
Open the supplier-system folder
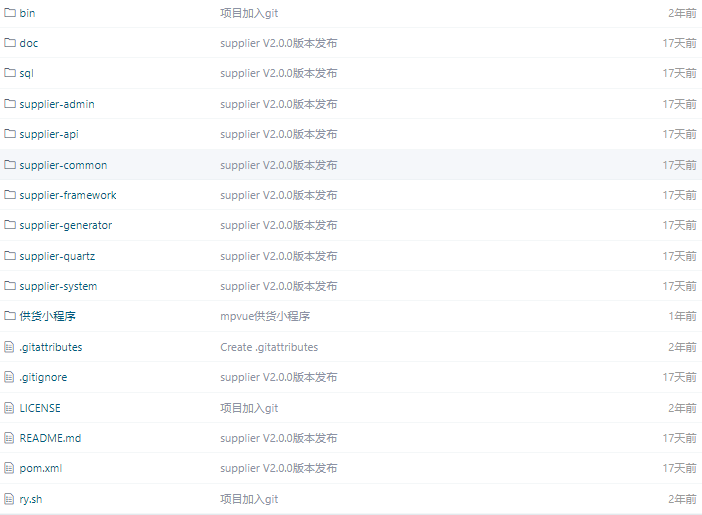[x=58, y=286]
